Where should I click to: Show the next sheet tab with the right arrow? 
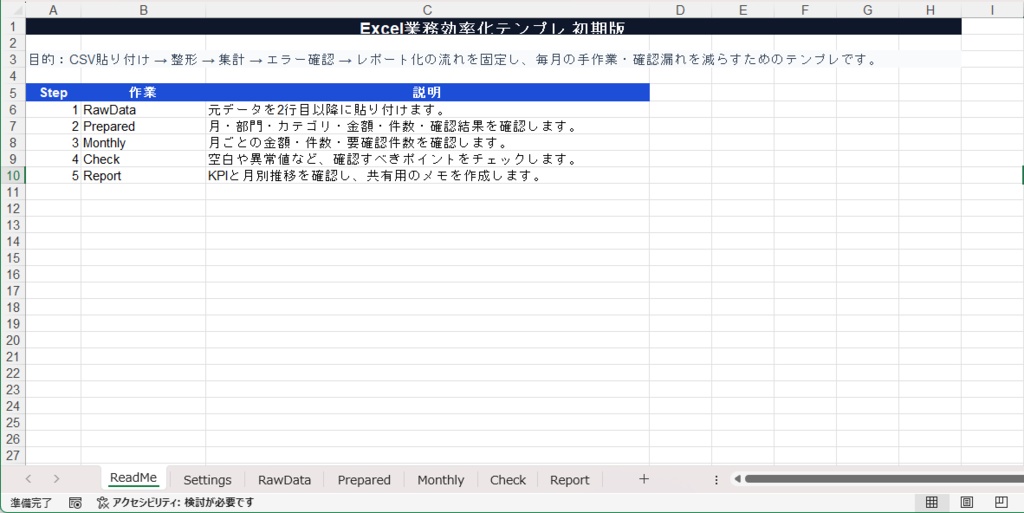(56, 479)
